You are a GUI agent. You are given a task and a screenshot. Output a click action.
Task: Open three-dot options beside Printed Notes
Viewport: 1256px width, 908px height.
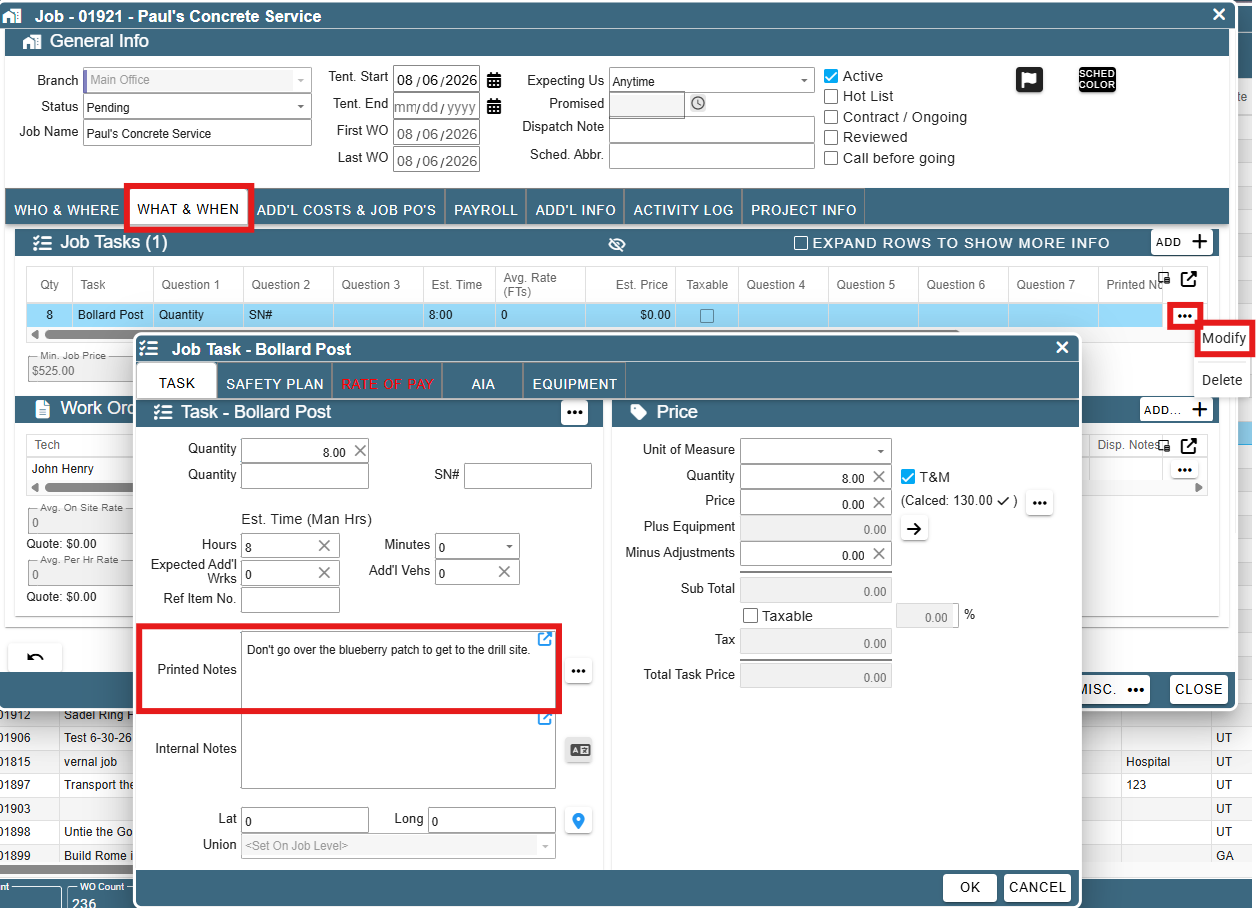579,670
